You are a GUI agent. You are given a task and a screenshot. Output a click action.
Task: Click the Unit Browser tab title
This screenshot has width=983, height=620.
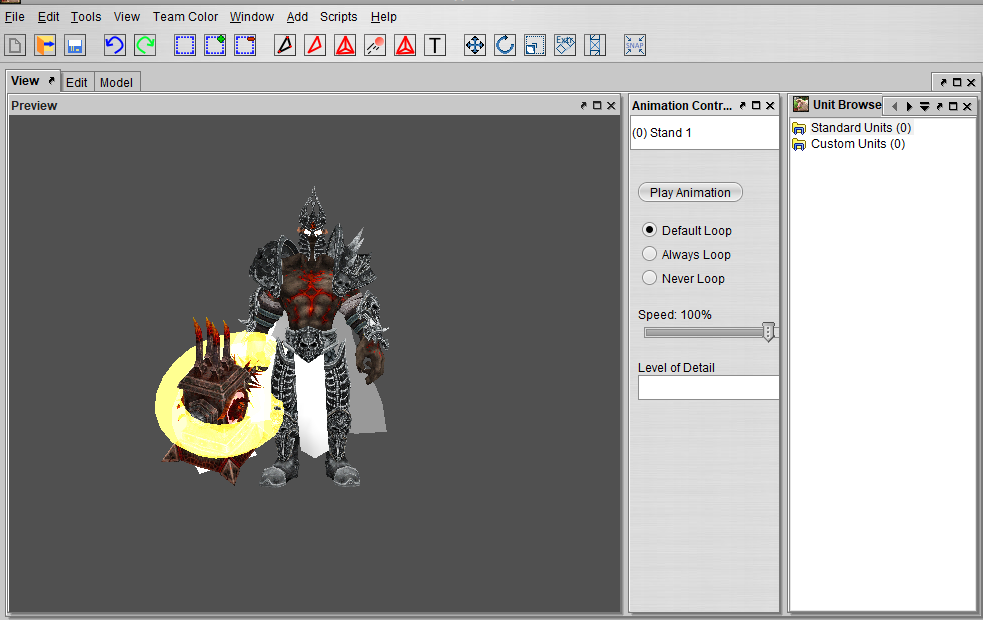pyautogui.click(x=847, y=105)
